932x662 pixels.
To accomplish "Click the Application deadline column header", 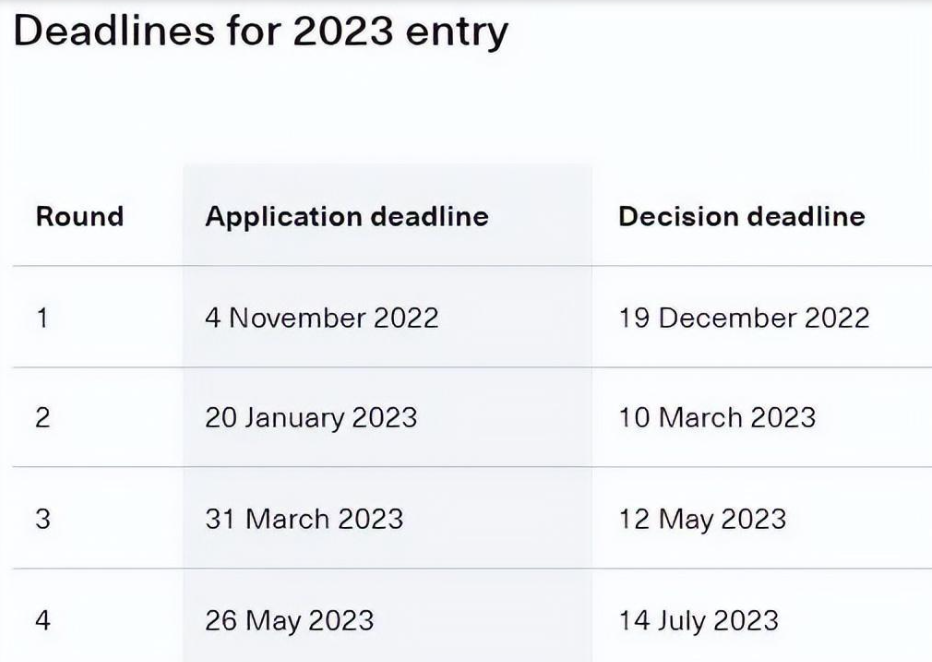I will (347, 216).
